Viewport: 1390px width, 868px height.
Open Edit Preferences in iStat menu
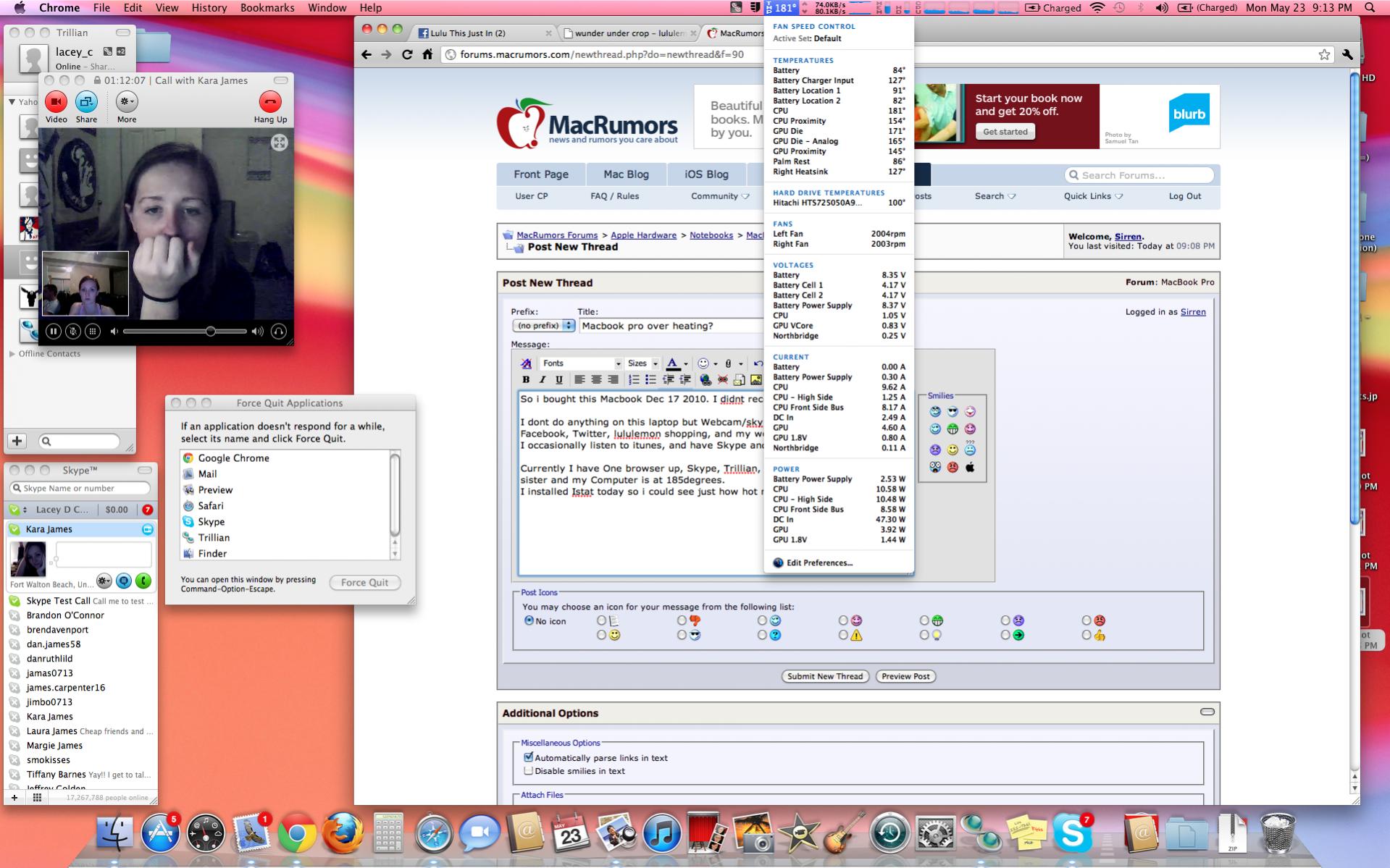(x=819, y=562)
